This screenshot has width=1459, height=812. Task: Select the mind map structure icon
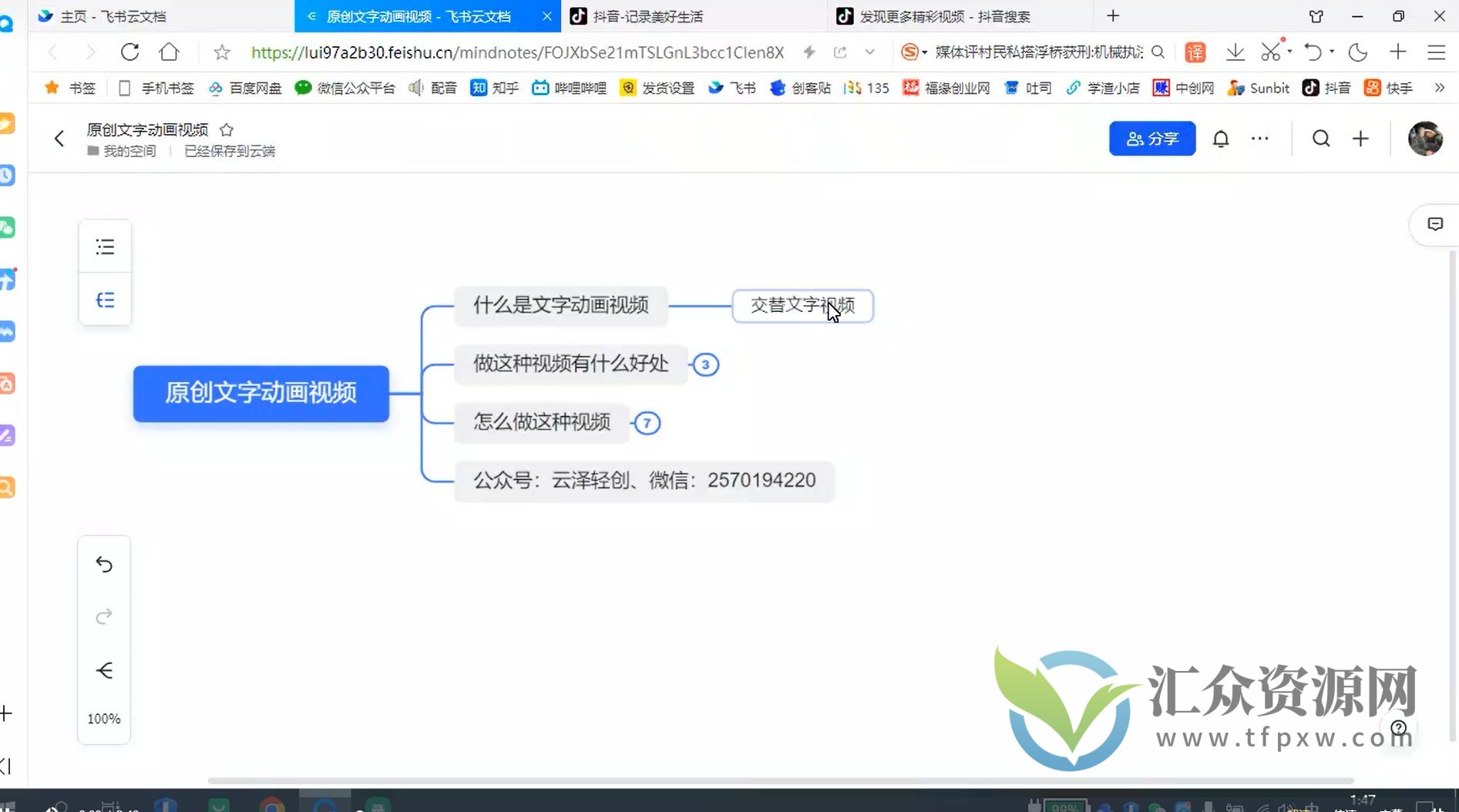tap(105, 300)
